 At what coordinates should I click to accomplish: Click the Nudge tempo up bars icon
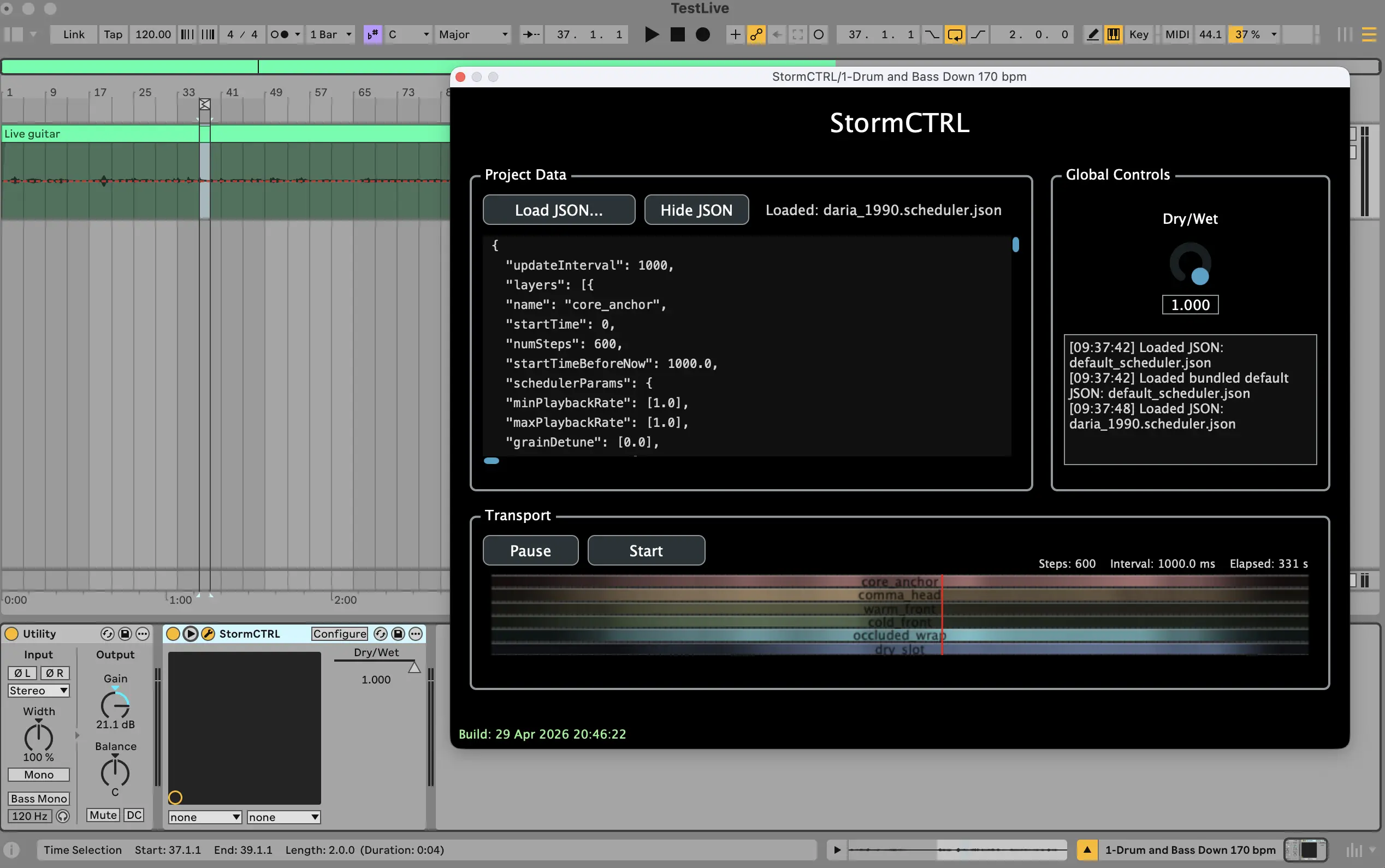pos(208,34)
